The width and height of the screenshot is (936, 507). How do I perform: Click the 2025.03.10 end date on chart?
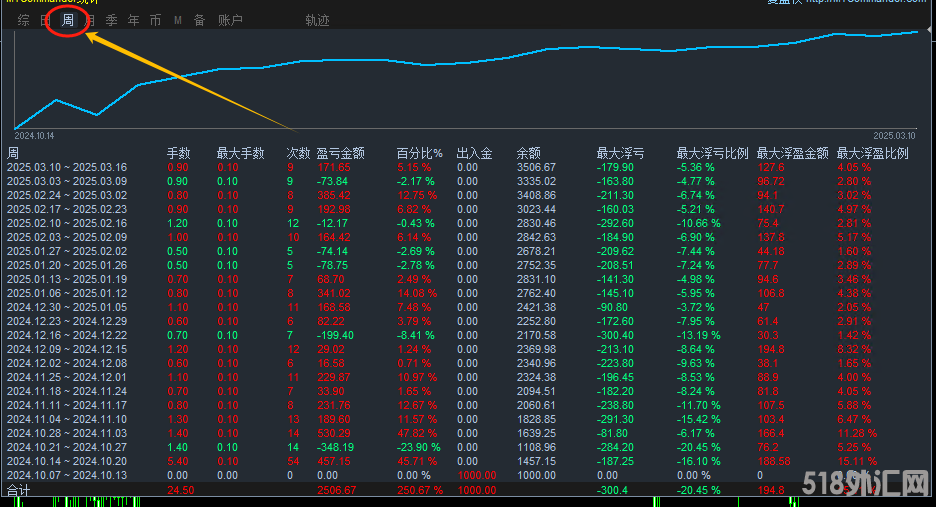point(894,134)
